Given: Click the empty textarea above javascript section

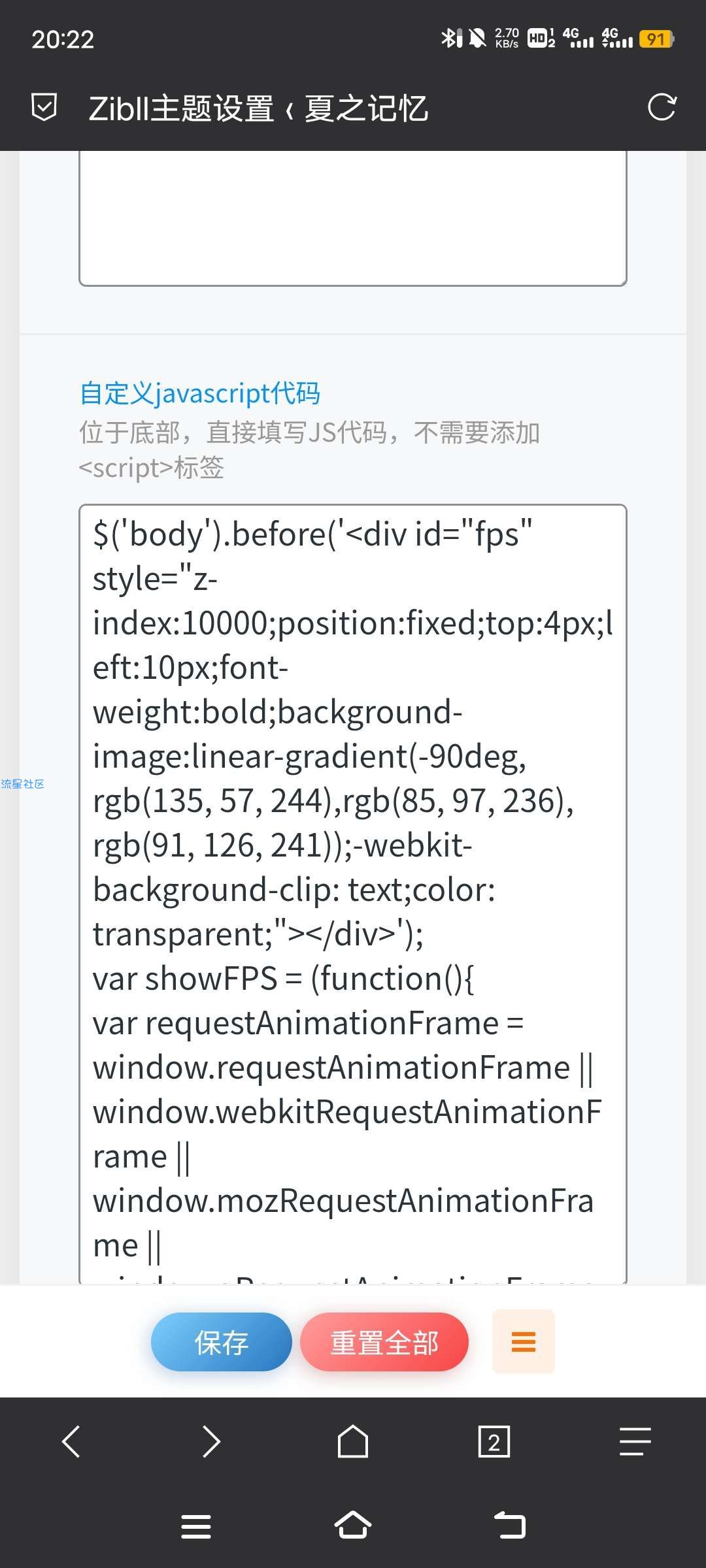Looking at the screenshot, I should coord(353,216).
